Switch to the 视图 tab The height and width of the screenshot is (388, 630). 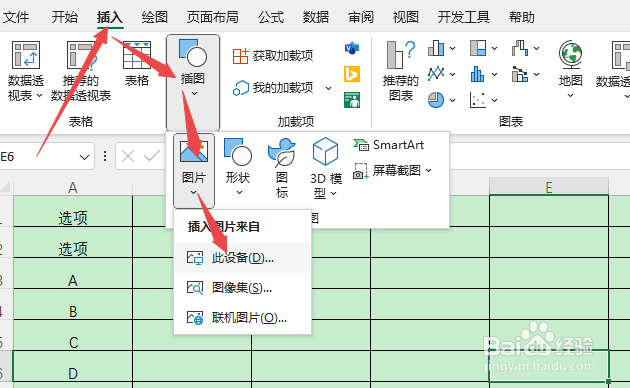(x=406, y=17)
